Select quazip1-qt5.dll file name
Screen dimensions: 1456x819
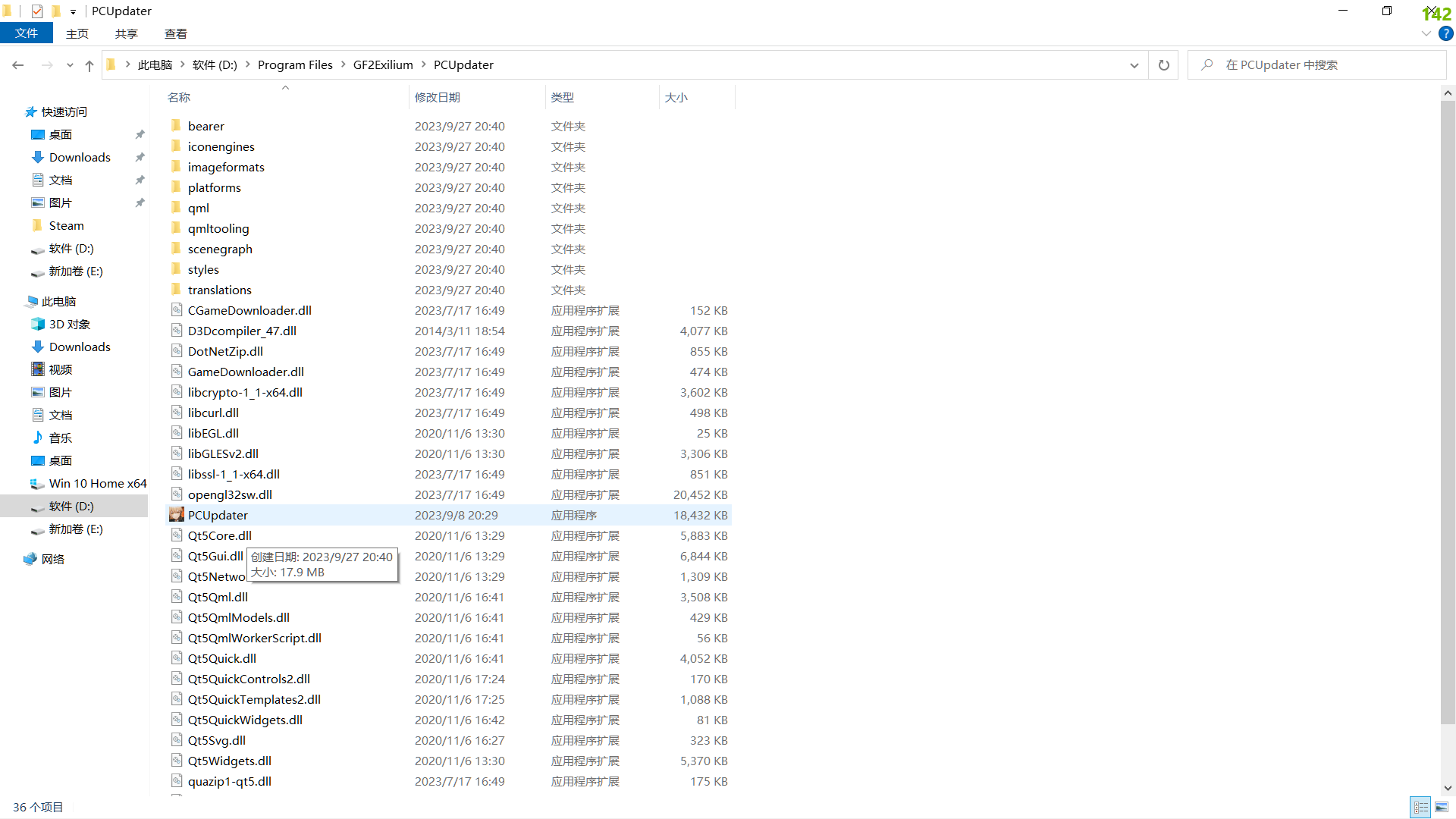(x=230, y=781)
